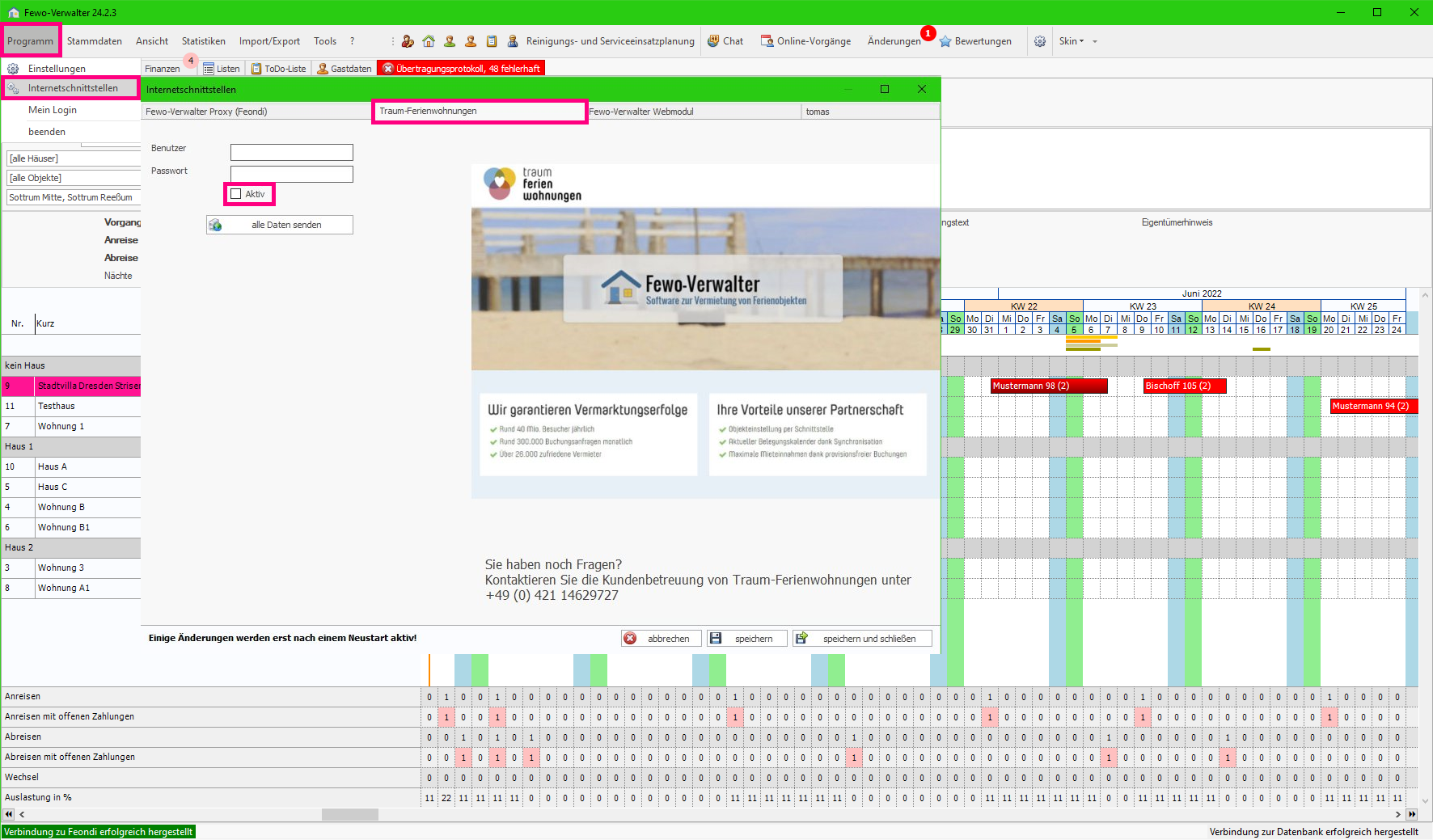1433x840 pixels.
Task: Click the speichern button
Action: [747, 639]
